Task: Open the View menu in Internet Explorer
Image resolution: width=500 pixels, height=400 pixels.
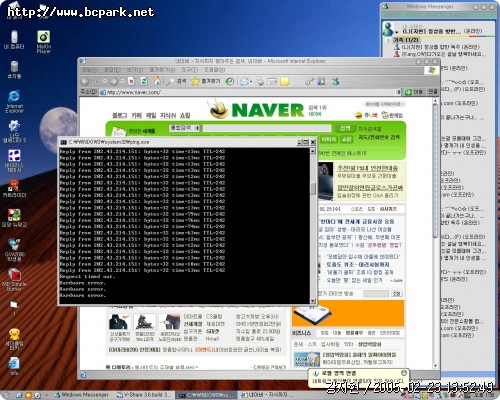Action: (134, 70)
